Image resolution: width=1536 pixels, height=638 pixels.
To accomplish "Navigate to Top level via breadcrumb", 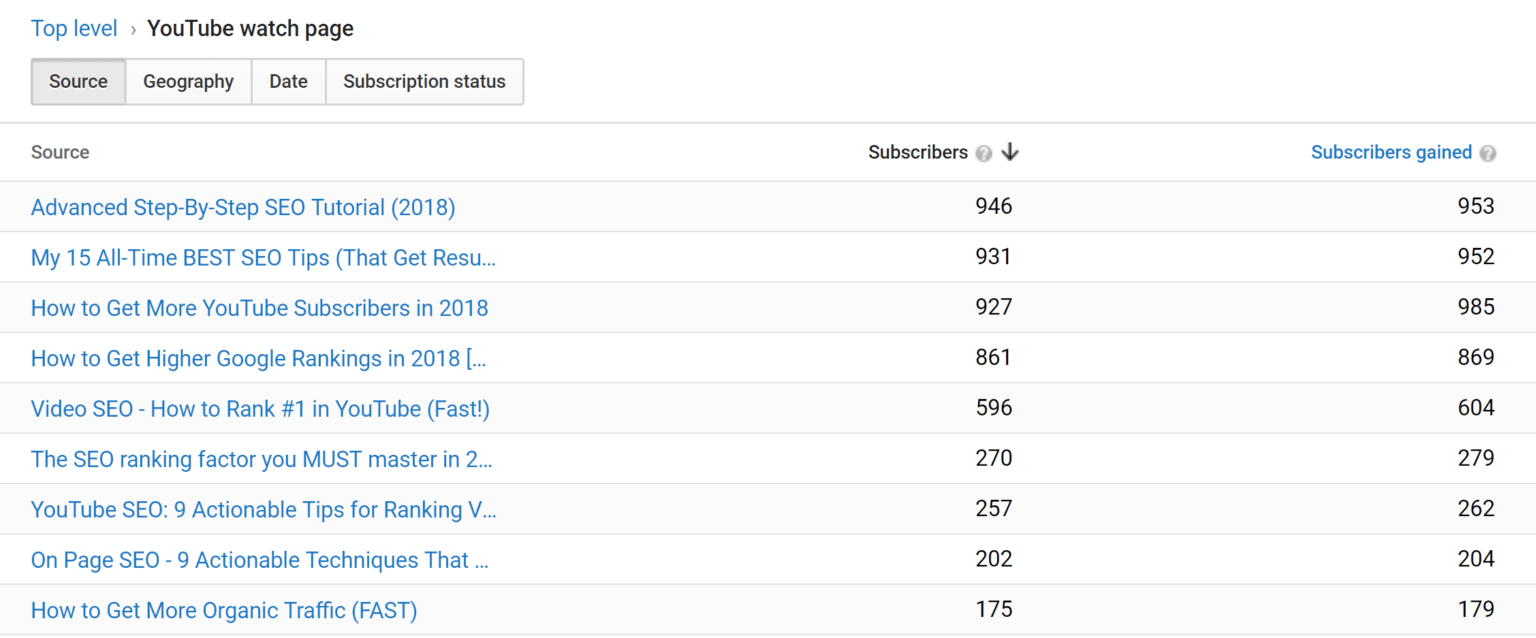I will click(x=74, y=28).
